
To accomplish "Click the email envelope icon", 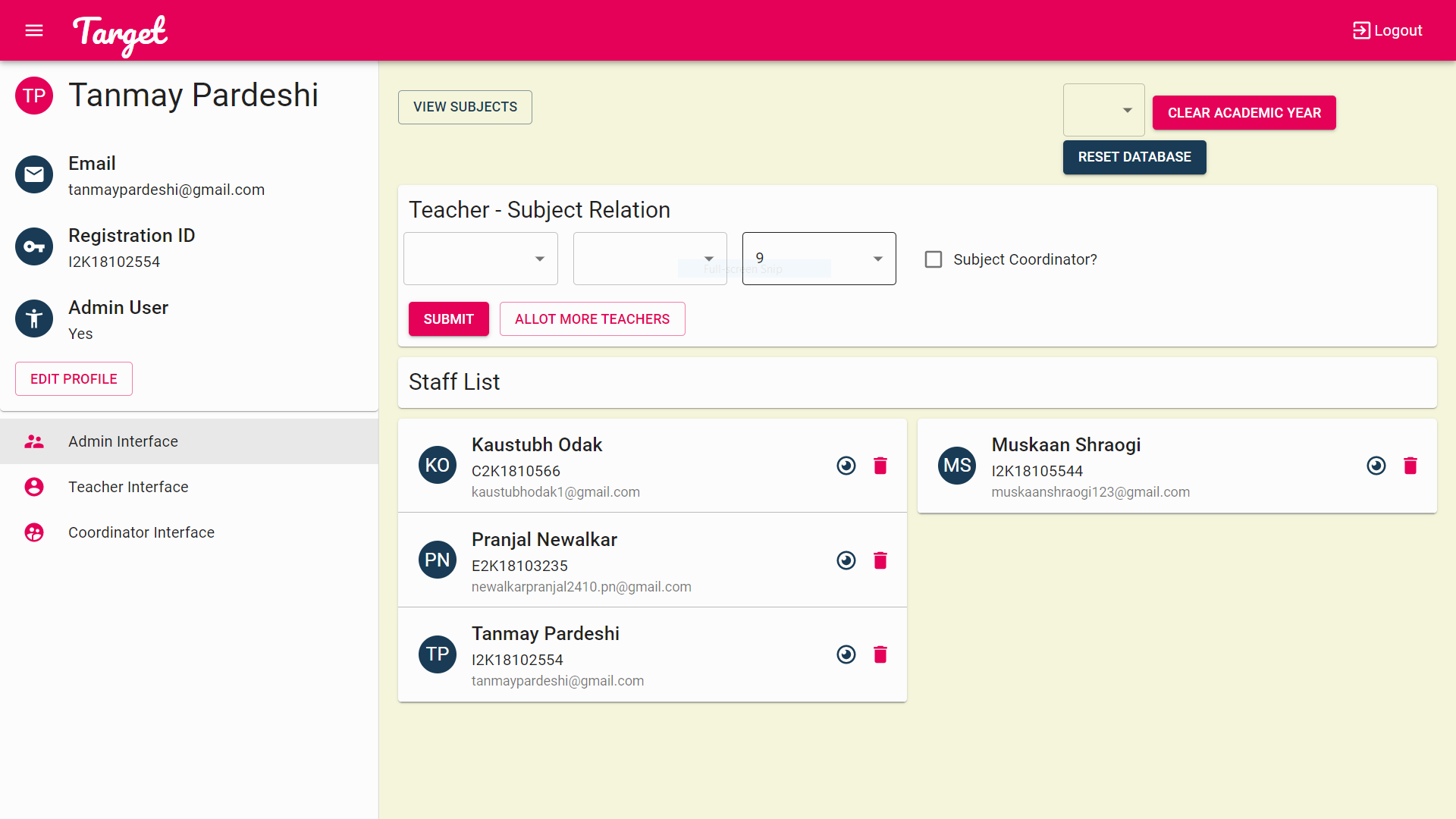I will coord(34,174).
